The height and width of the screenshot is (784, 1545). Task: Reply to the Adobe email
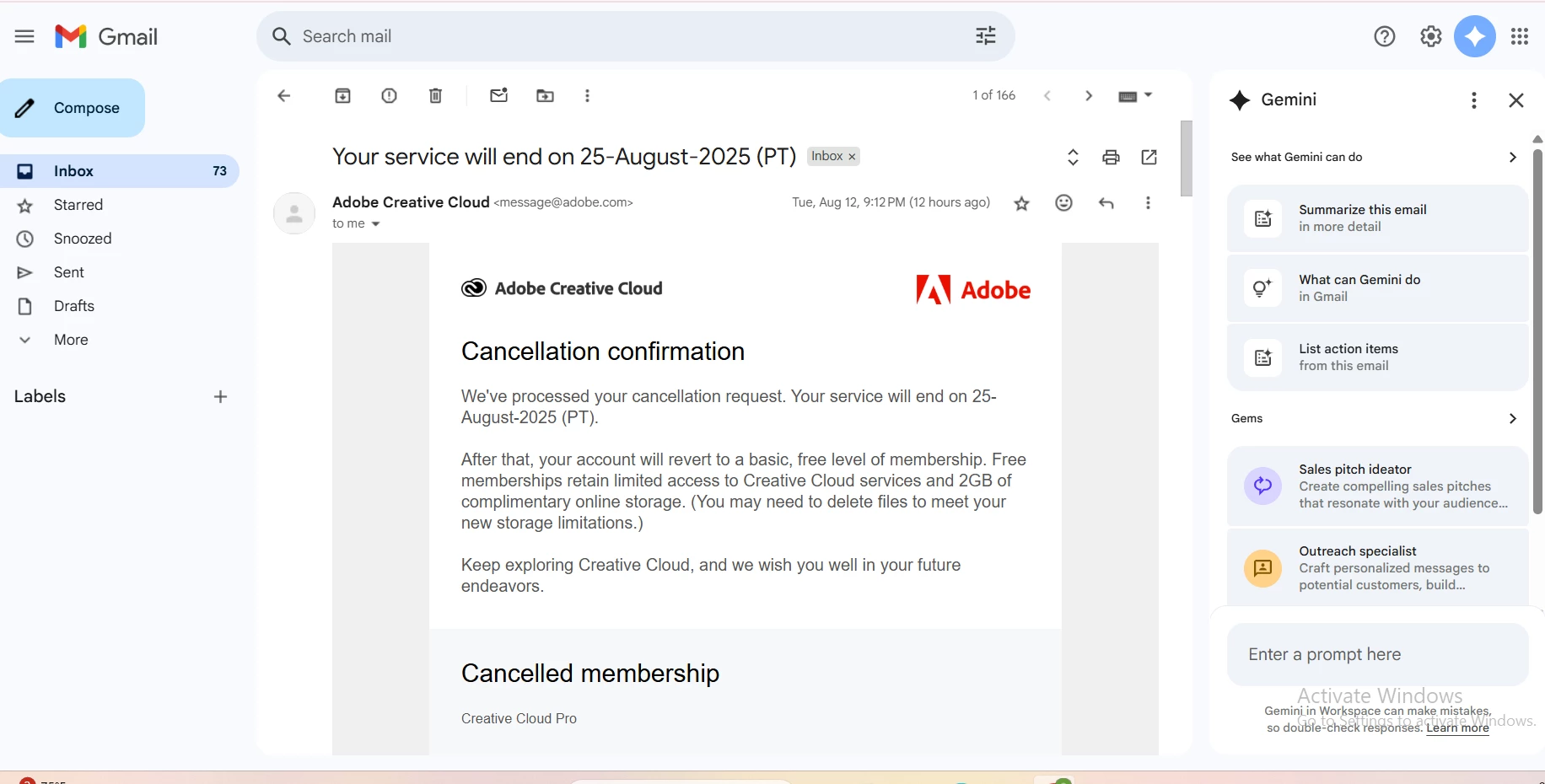(x=1106, y=203)
